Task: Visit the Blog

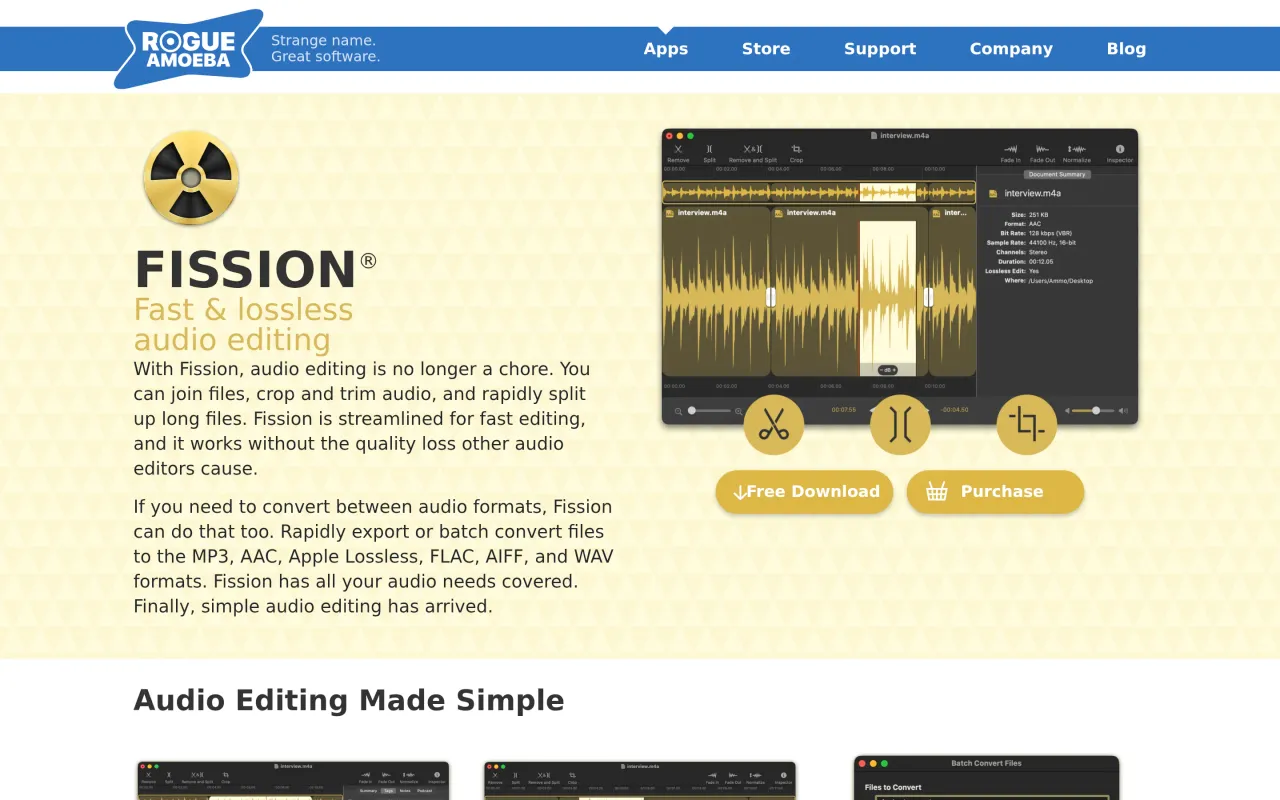Action: (1126, 48)
